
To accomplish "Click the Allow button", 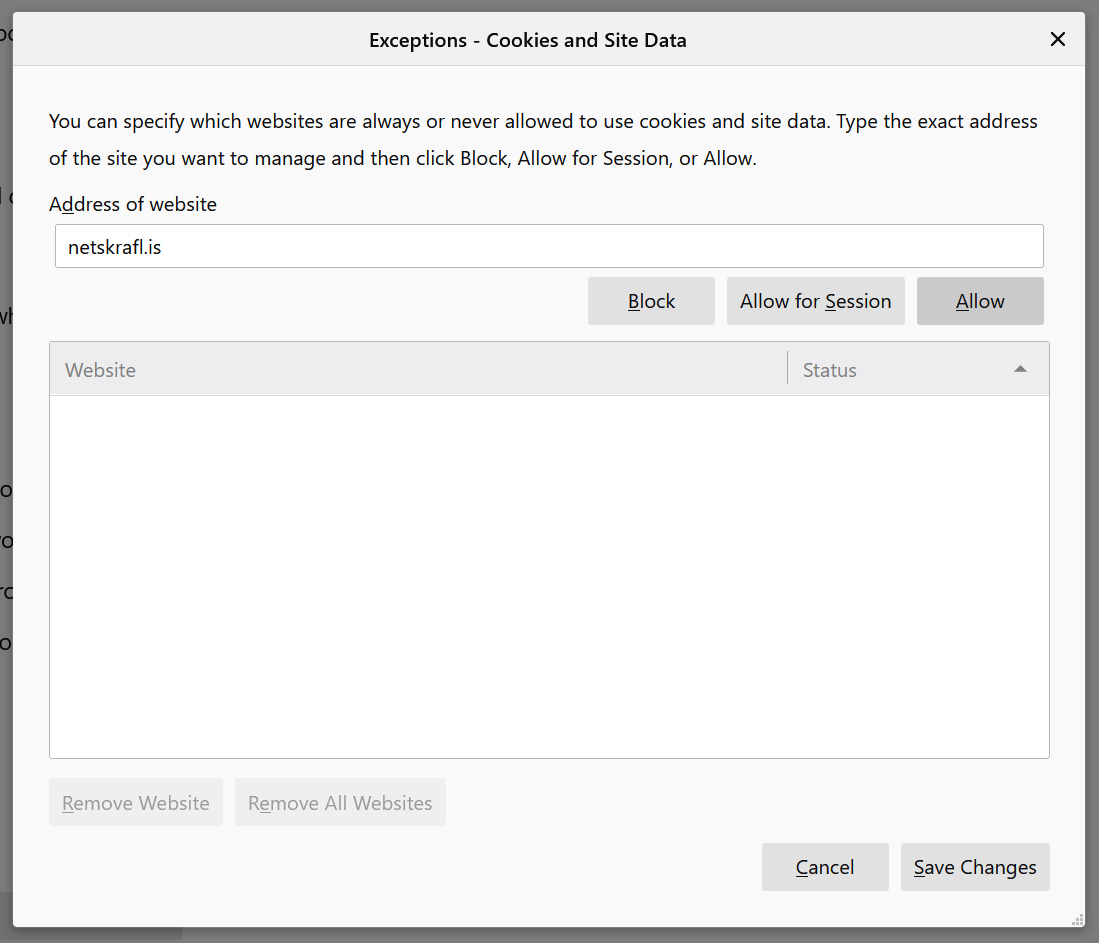I will [979, 301].
